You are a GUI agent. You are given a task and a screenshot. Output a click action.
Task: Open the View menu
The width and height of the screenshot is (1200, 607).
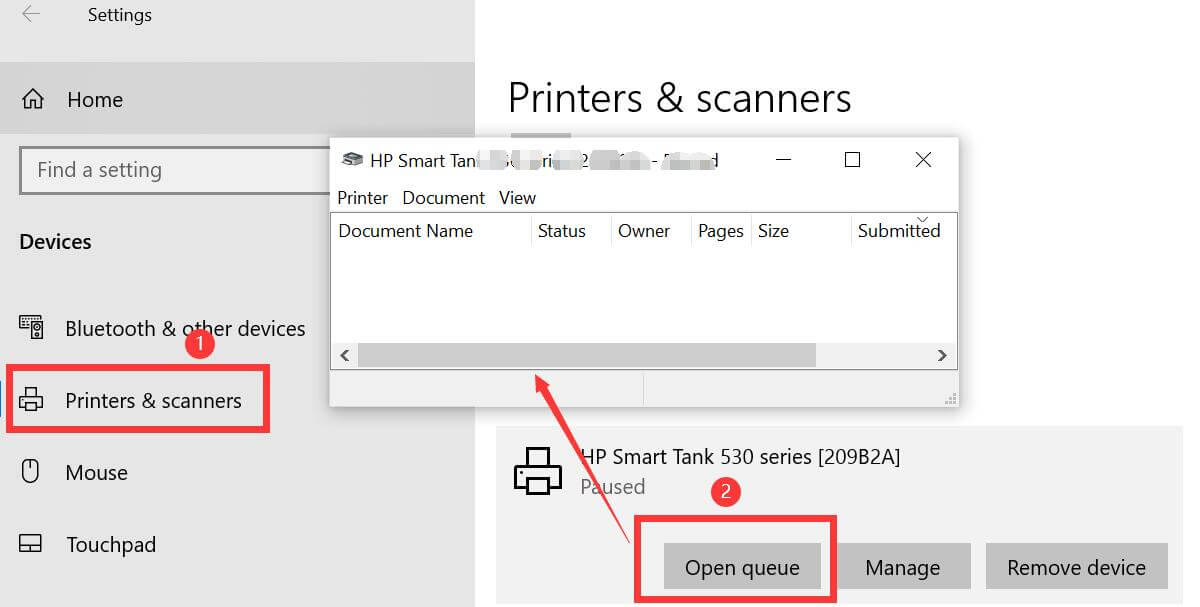(517, 197)
